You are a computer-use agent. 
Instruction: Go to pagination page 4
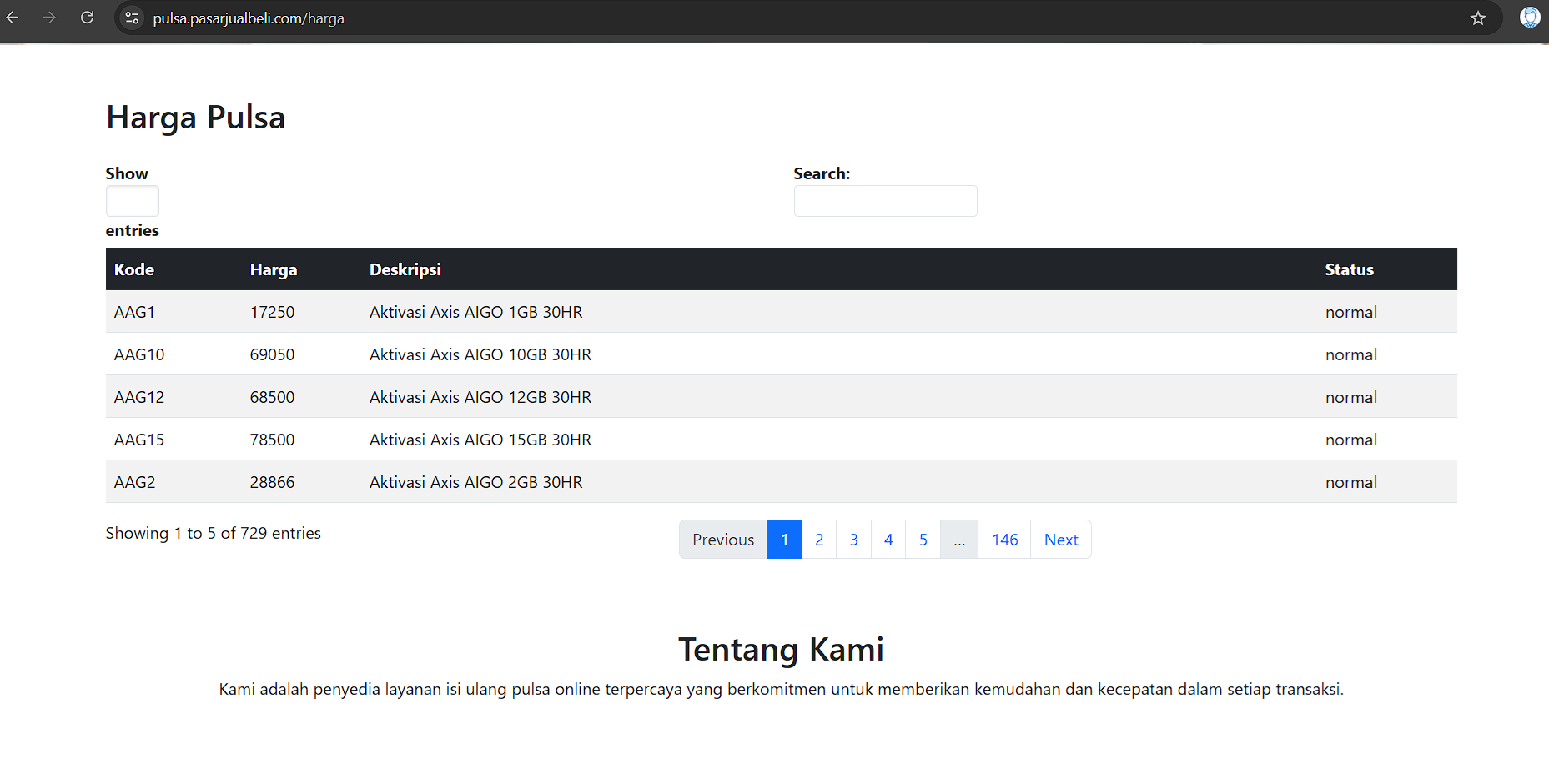tap(888, 540)
